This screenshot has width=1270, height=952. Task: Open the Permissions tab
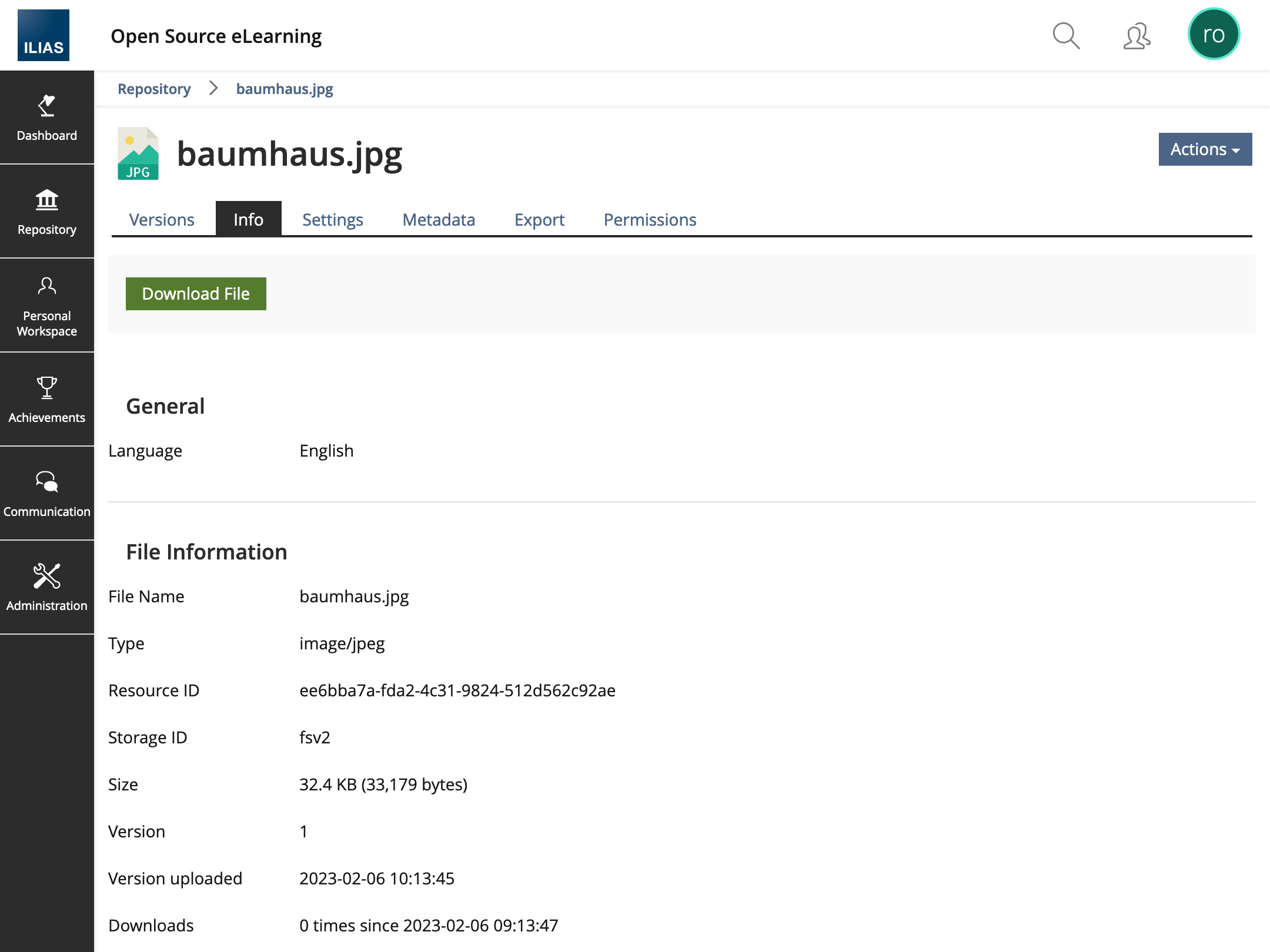pos(650,220)
